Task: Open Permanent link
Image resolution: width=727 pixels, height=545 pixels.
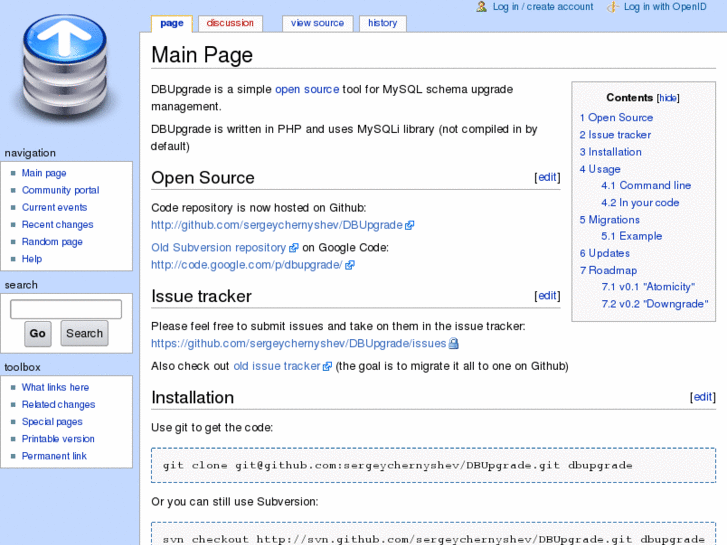Action: (x=54, y=456)
